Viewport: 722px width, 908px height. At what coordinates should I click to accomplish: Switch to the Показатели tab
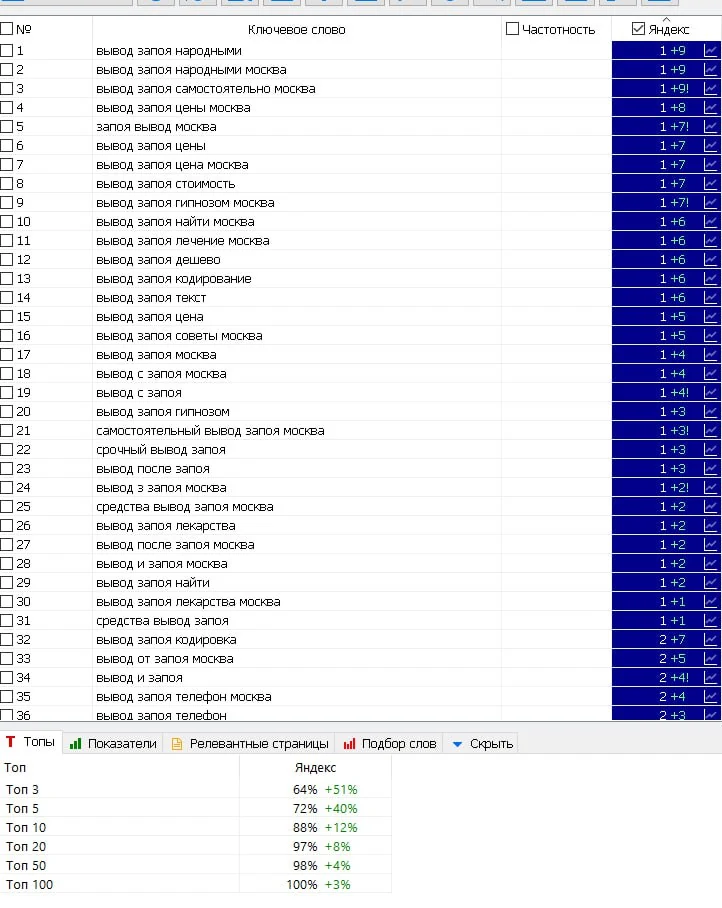(113, 744)
